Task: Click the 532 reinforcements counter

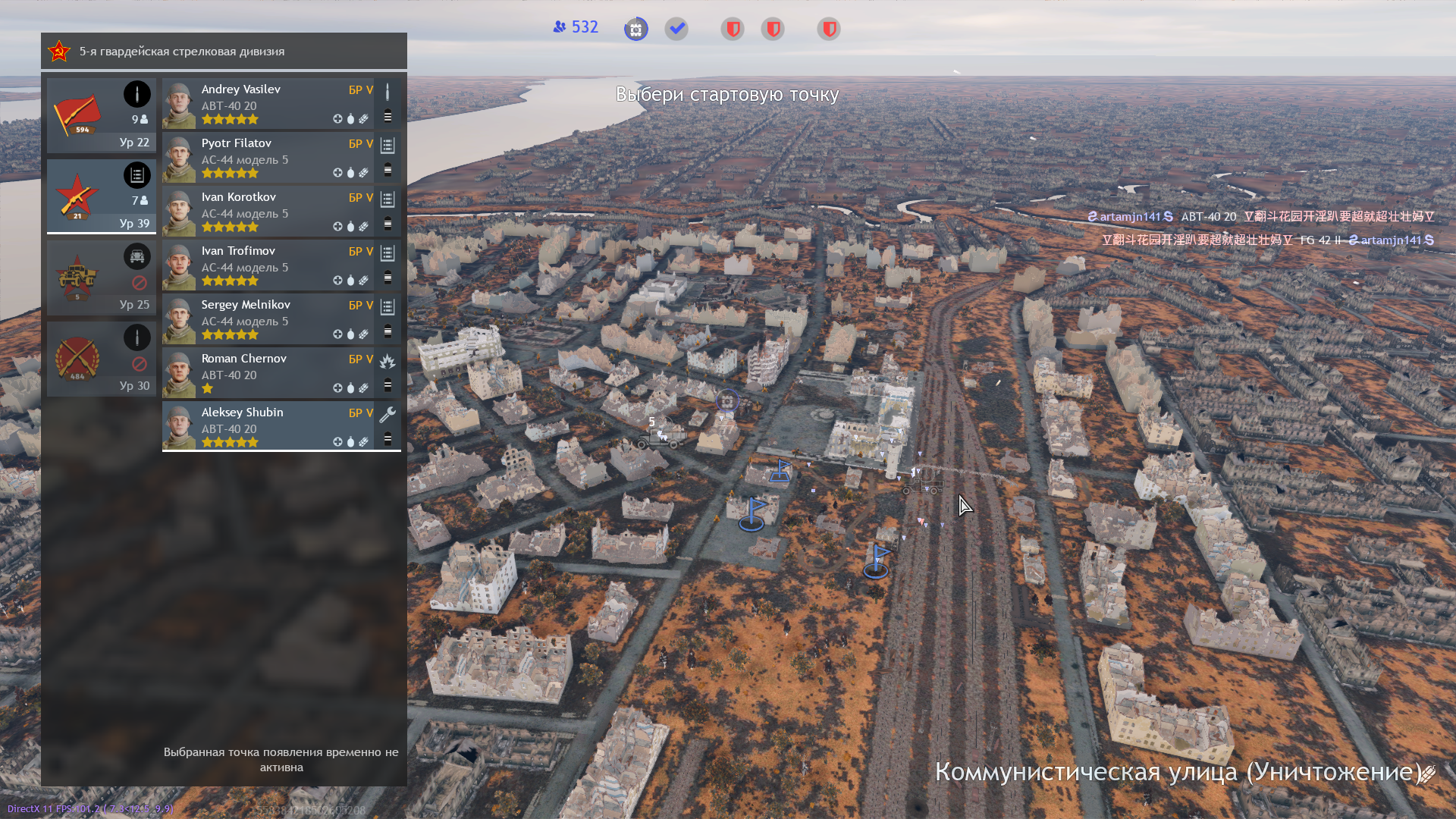Action: 576,27
